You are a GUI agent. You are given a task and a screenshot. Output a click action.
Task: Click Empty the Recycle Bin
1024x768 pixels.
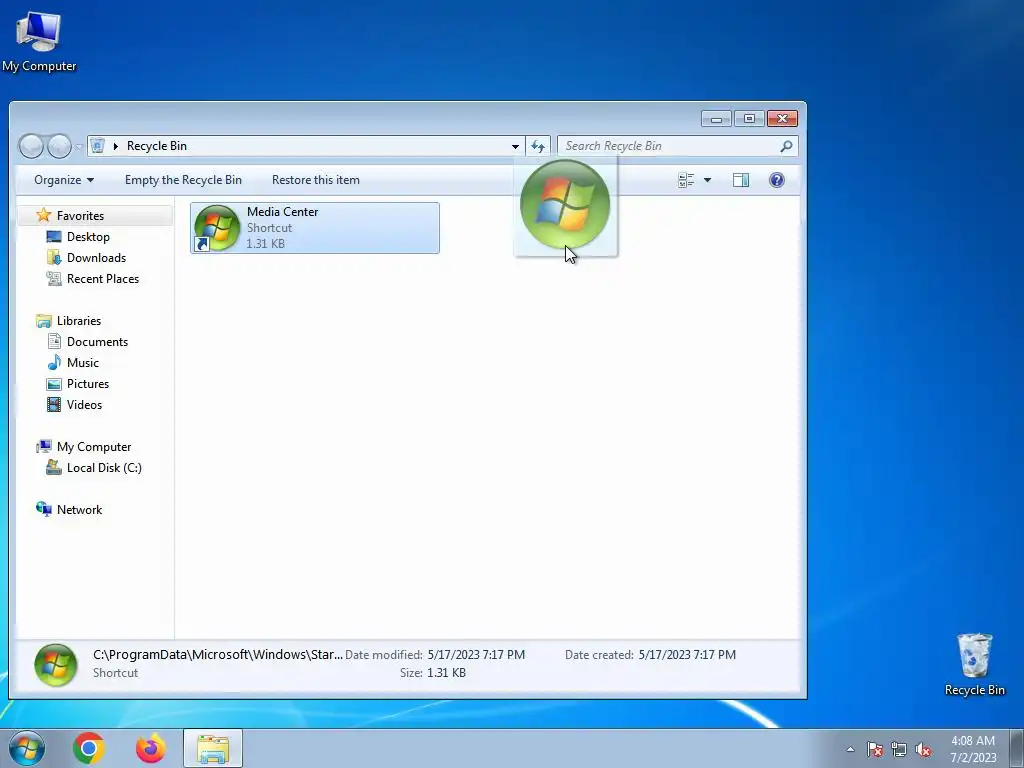tap(183, 180)
